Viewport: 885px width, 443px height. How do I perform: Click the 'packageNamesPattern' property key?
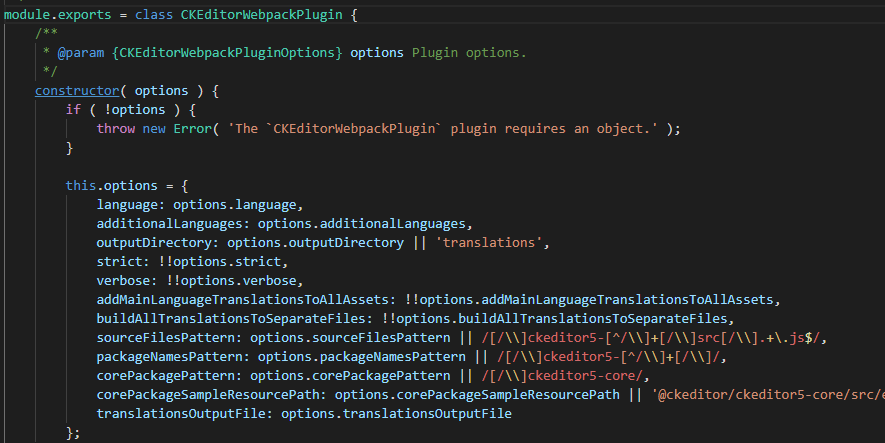pos(169,357)
